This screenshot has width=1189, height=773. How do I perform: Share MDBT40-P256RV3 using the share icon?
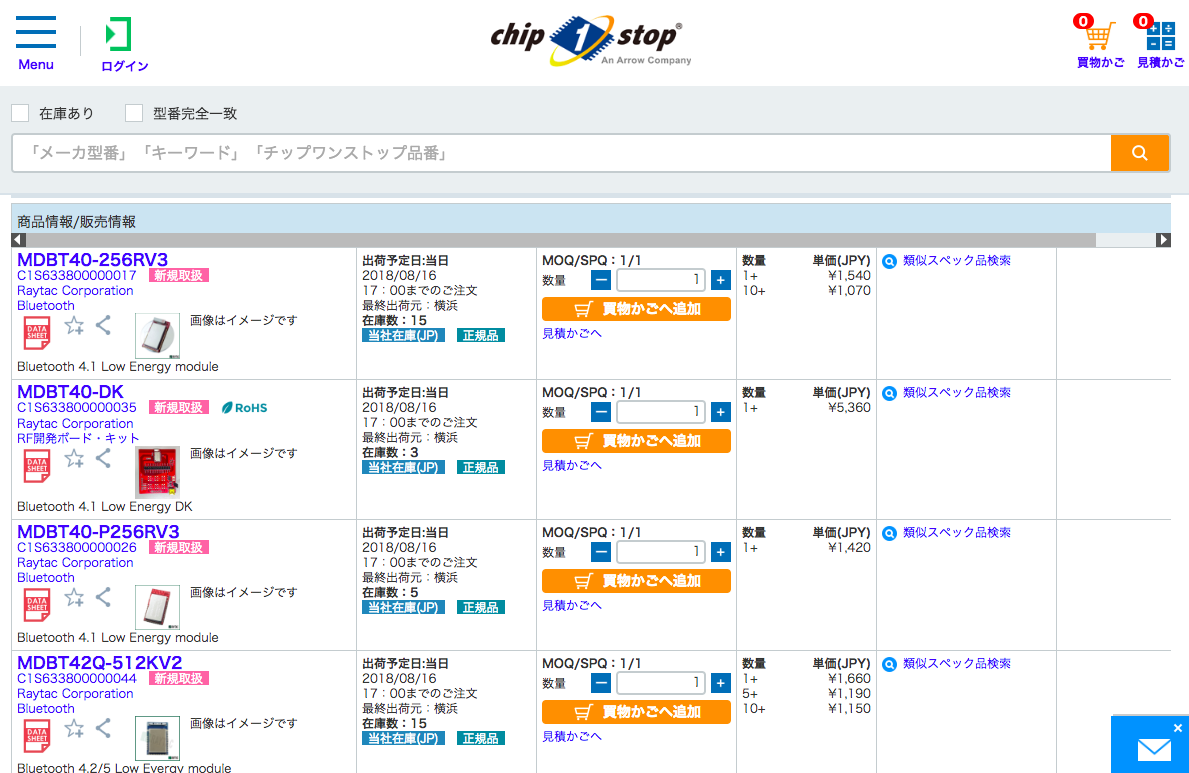tap(103, 598)
